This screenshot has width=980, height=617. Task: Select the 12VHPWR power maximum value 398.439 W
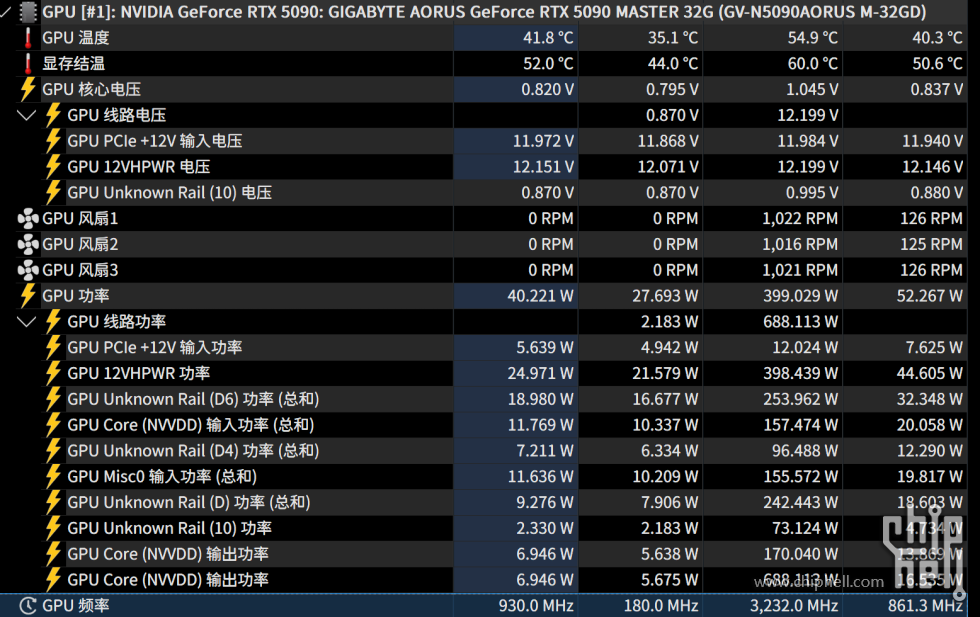click(x=801, y=373)
